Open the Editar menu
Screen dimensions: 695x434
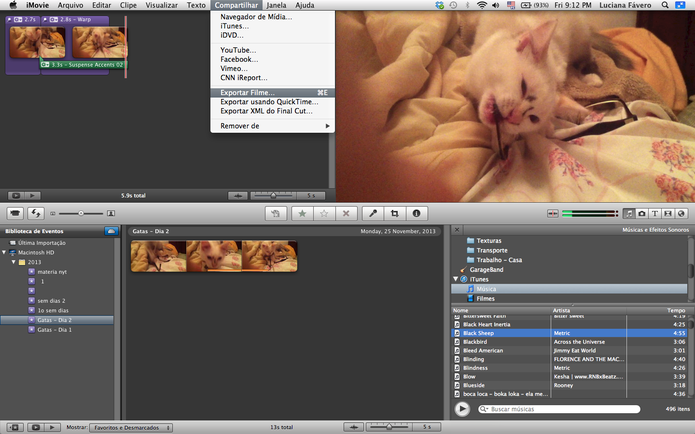(x=102, y=5)
